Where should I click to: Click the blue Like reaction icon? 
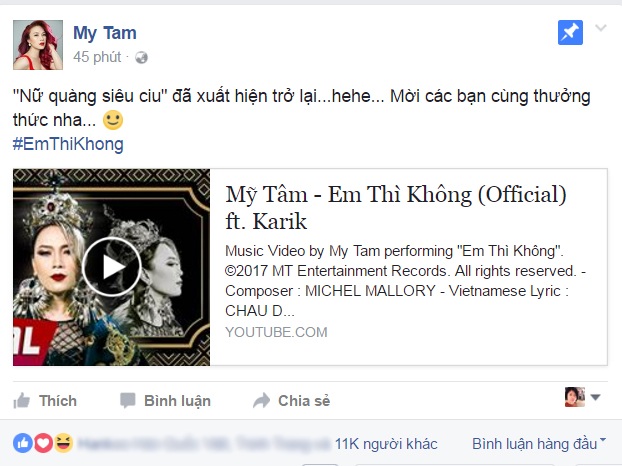click(x=23, y=443)
